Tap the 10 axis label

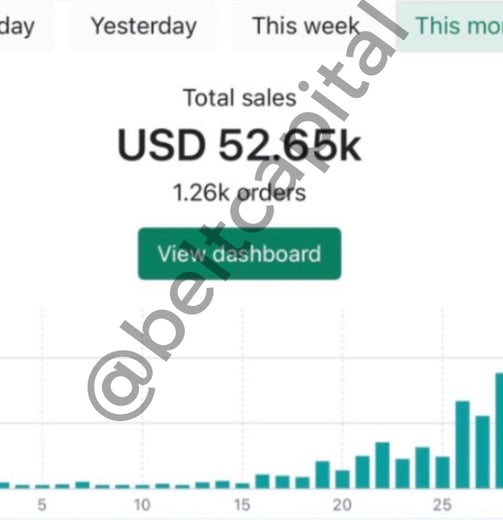pyautogui.click(x=142, y=505)
